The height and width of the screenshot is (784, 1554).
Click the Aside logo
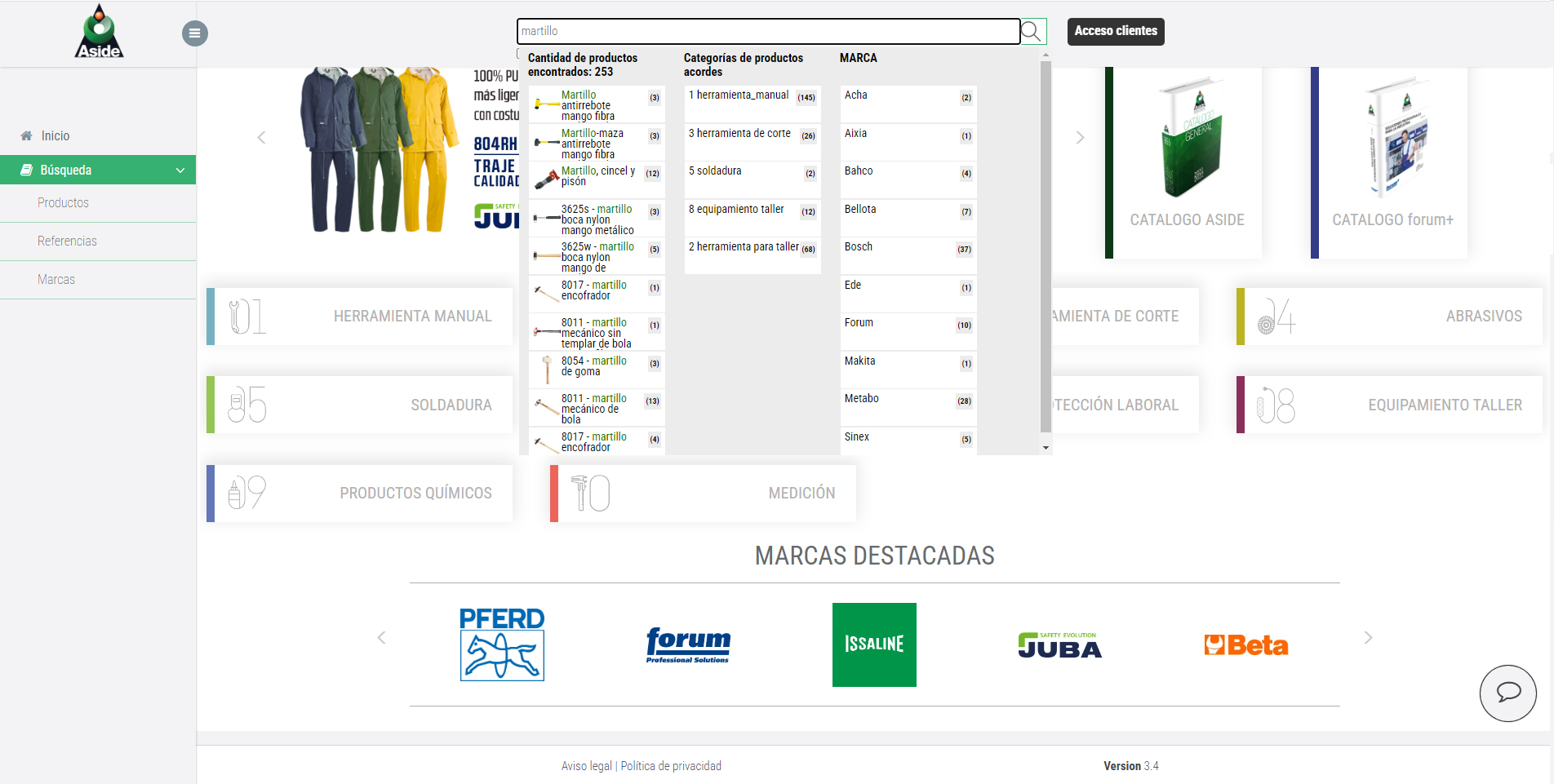[99, 33]
